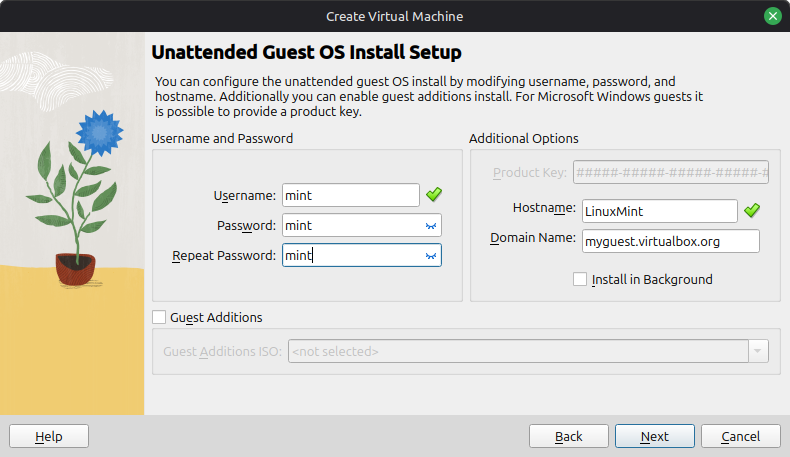Click the green checkmark beside Hostname

pyautogui.click(x=752, y=210)
